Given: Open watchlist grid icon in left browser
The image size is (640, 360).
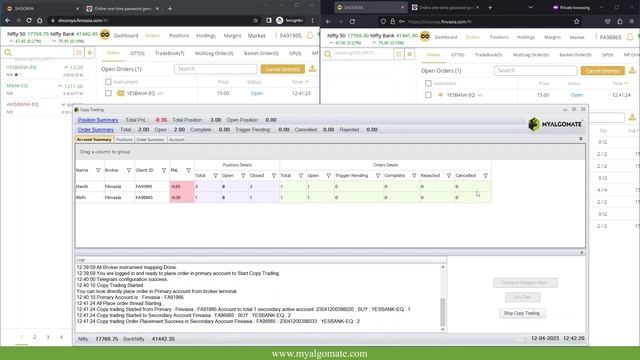Looking at the screenshot, I should tap(79, 53).
